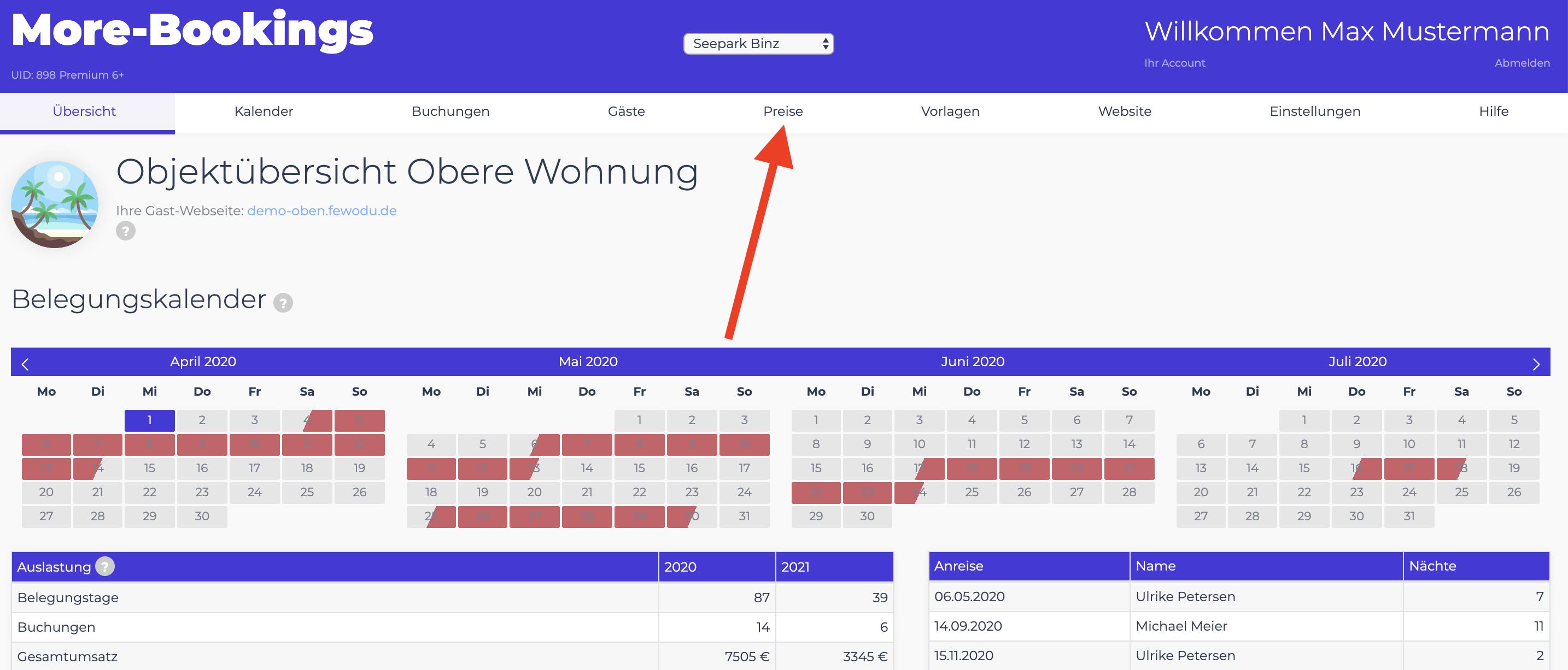This screenshot has height=670, width=1568.
Task: Click the Ulrike Petersen row dated 06.05.2020
Action: click(x=1239, y=596)
